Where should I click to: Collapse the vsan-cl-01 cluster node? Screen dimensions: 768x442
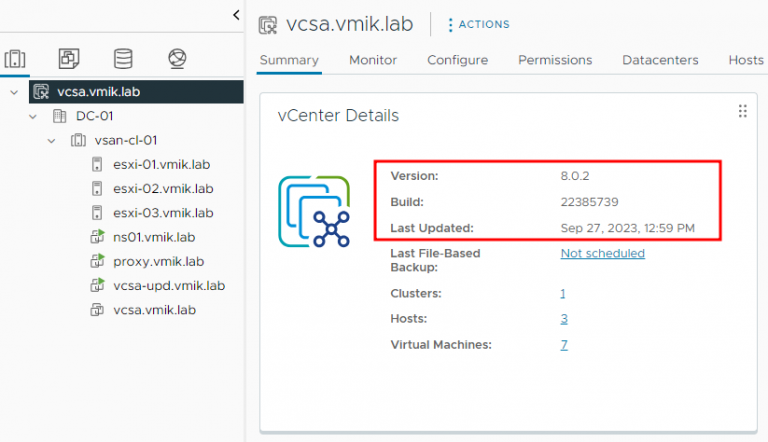(51, 141)
